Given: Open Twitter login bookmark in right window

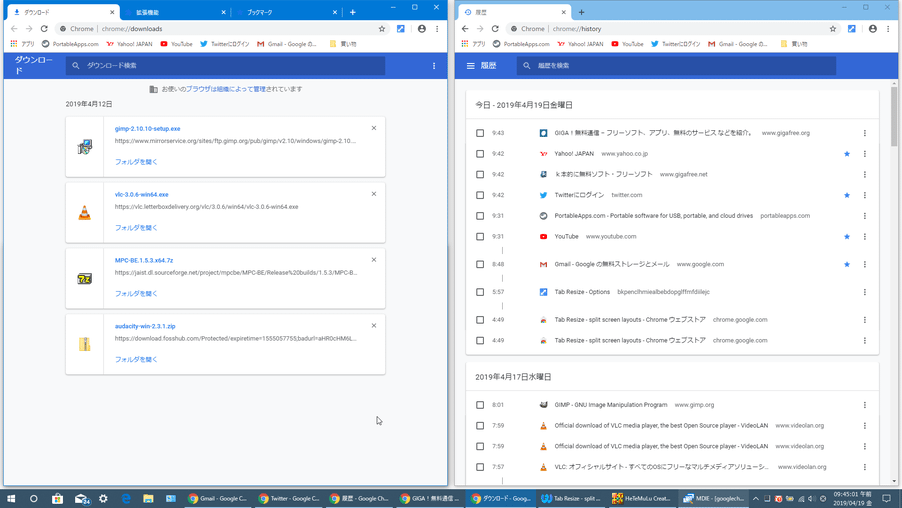Looking at the screenshot, I should coord(675,44).
